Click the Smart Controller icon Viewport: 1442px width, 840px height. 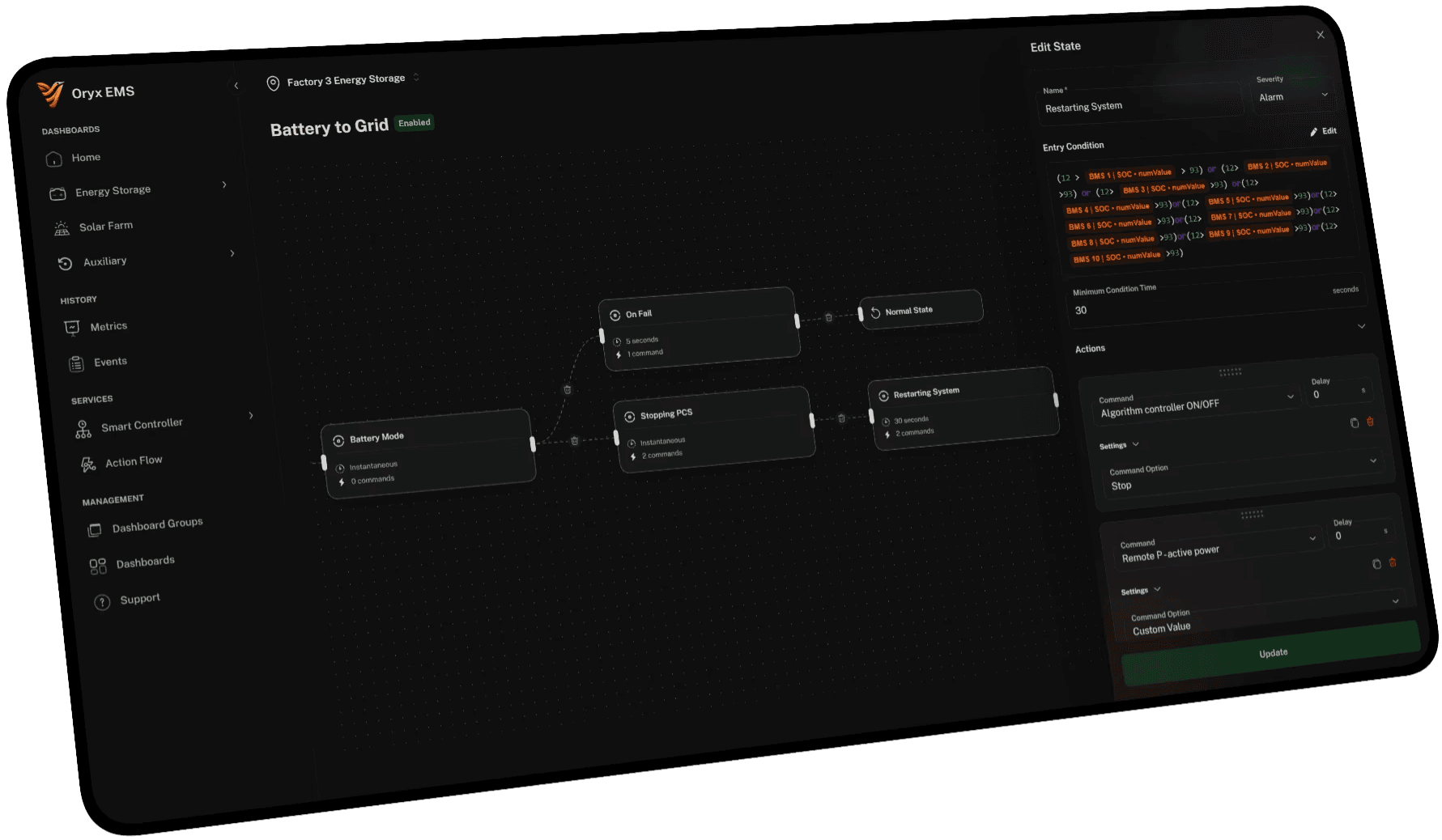(x=83, y=430)
